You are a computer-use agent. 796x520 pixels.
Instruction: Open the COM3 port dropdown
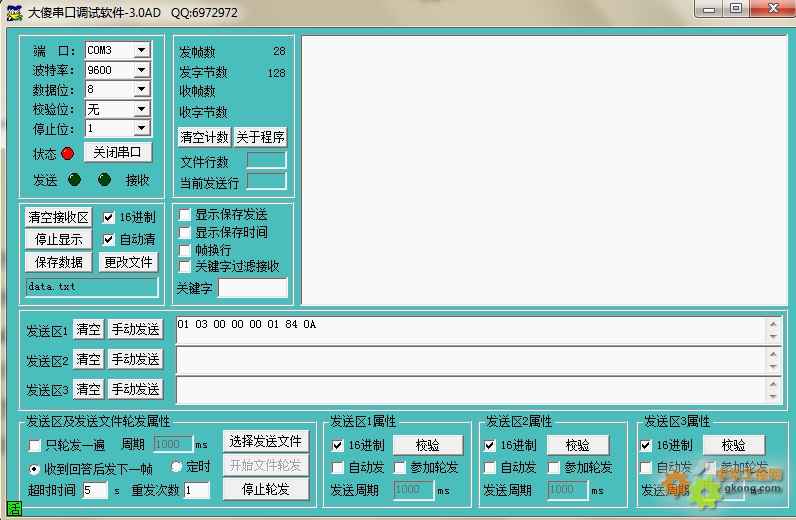point(142,50)
